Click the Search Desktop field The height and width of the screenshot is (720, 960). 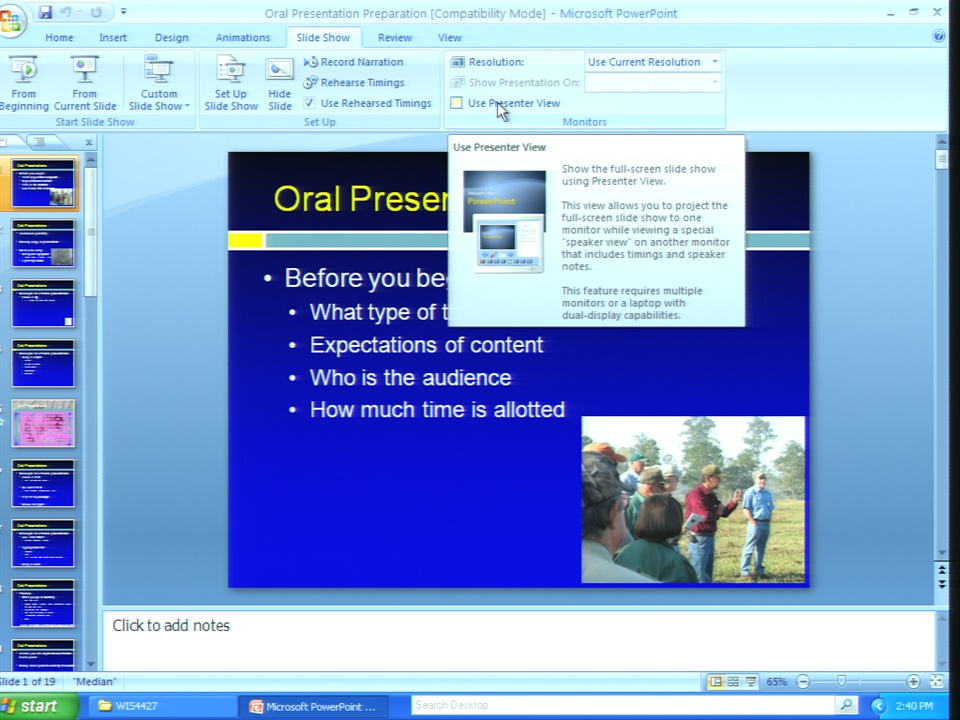(x=621, y=705)
